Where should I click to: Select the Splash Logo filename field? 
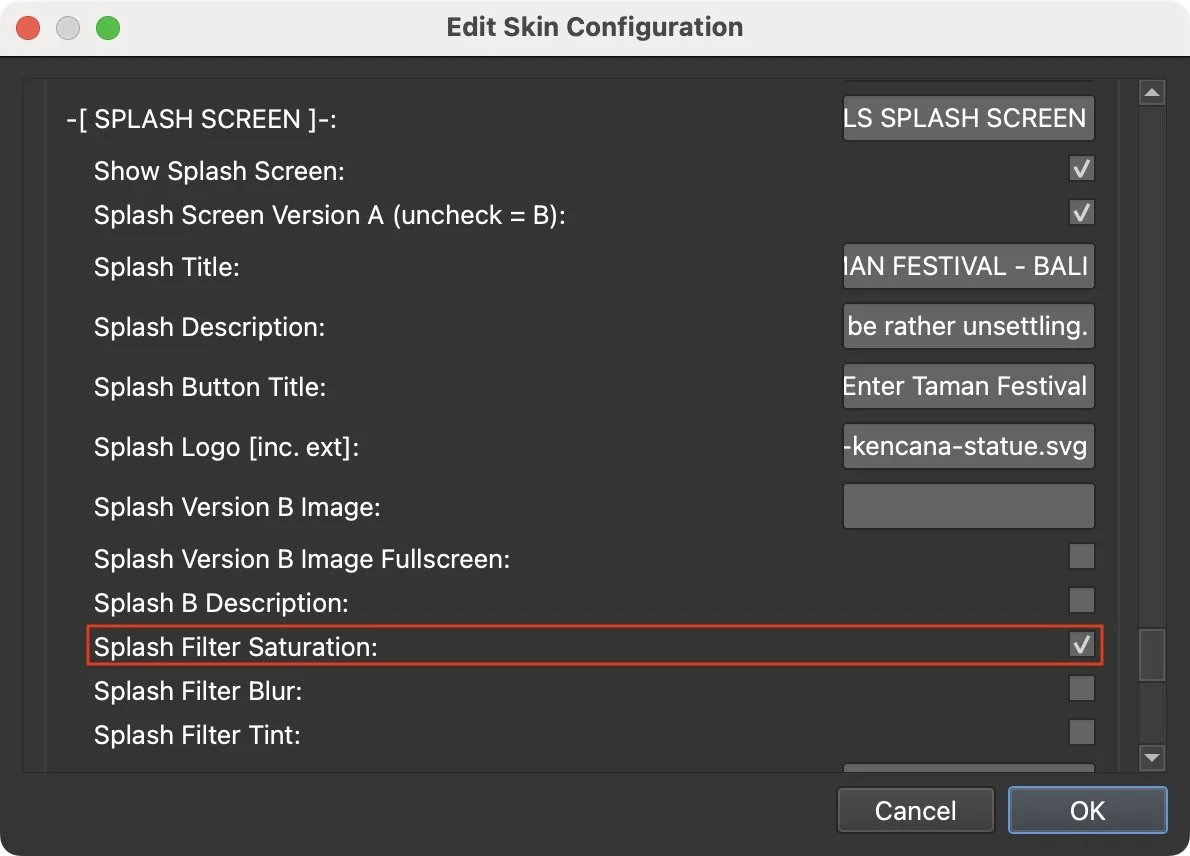[x=967, y=446]
